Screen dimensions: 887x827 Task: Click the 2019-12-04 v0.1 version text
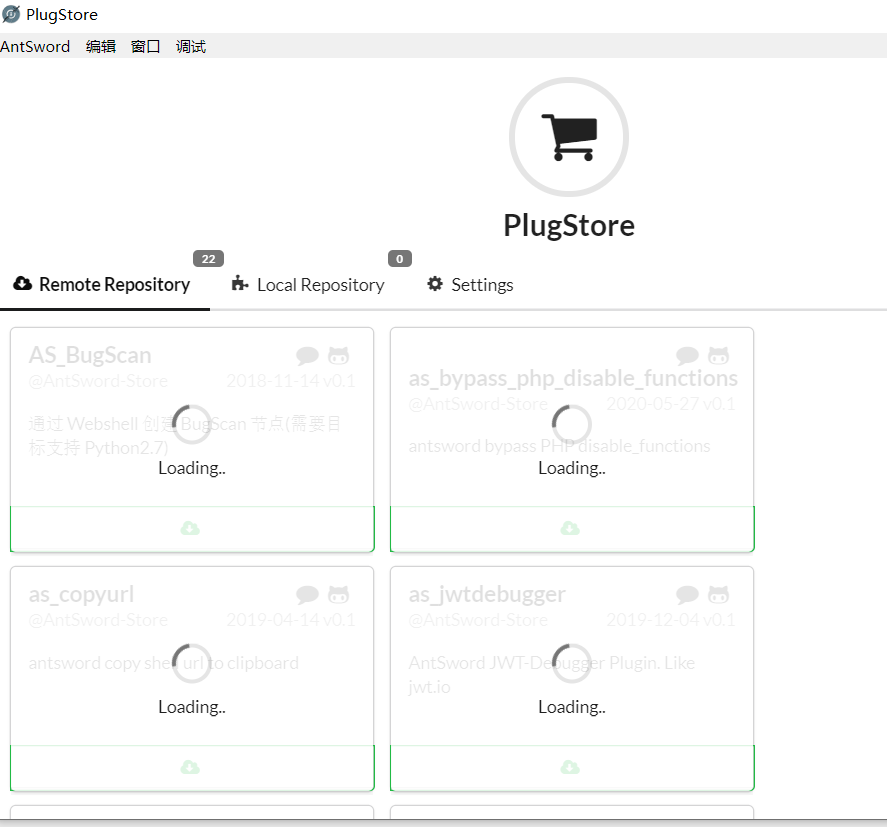click(671, 621)
